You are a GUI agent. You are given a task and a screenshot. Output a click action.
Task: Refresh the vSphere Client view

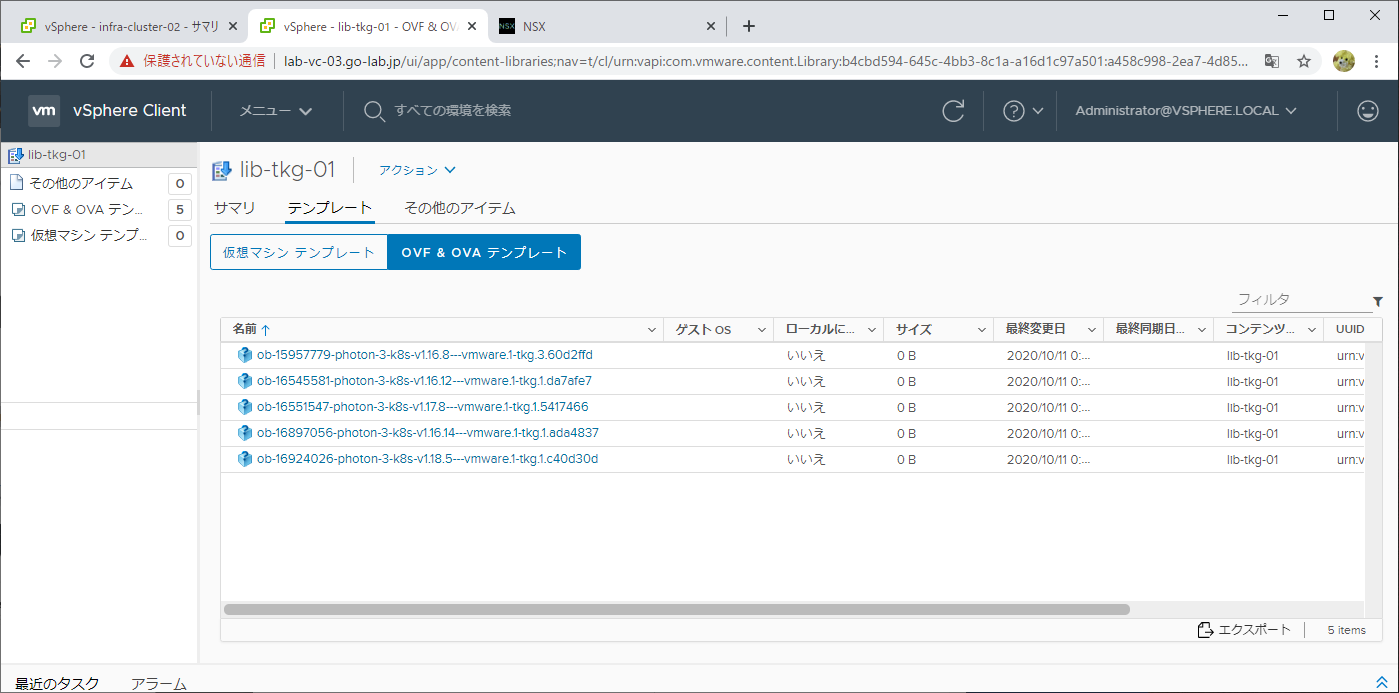(x=954, y=111)
